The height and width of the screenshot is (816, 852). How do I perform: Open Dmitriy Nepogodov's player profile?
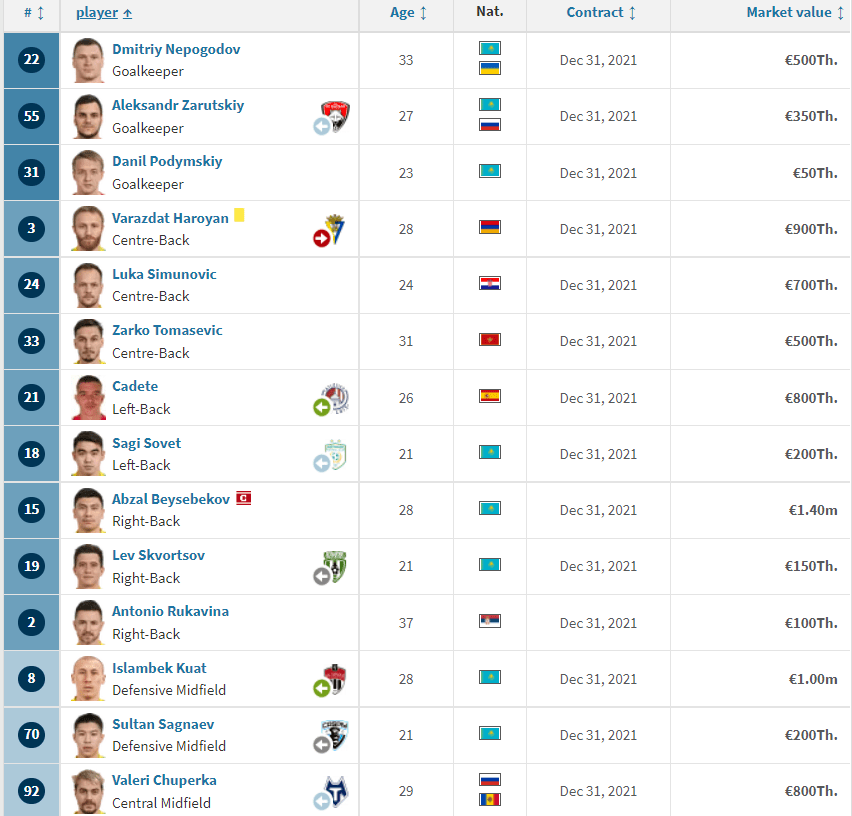(176, 49)
